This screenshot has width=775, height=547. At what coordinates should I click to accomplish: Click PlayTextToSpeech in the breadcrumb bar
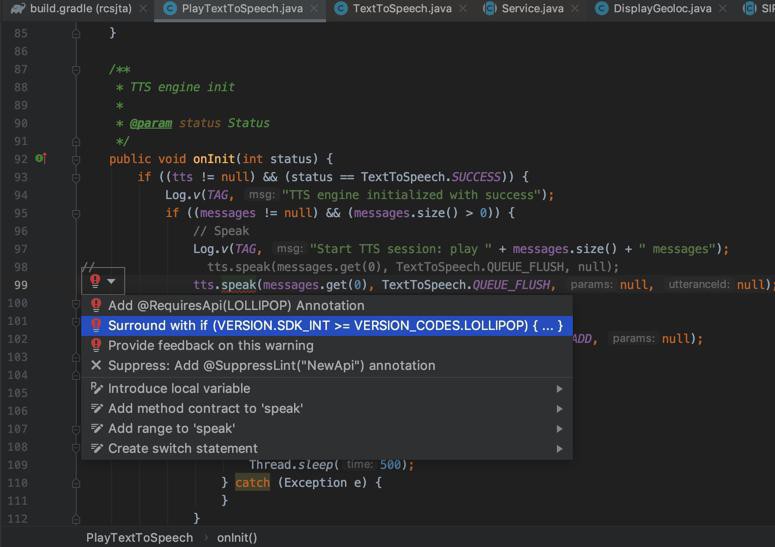click(139, 538)
